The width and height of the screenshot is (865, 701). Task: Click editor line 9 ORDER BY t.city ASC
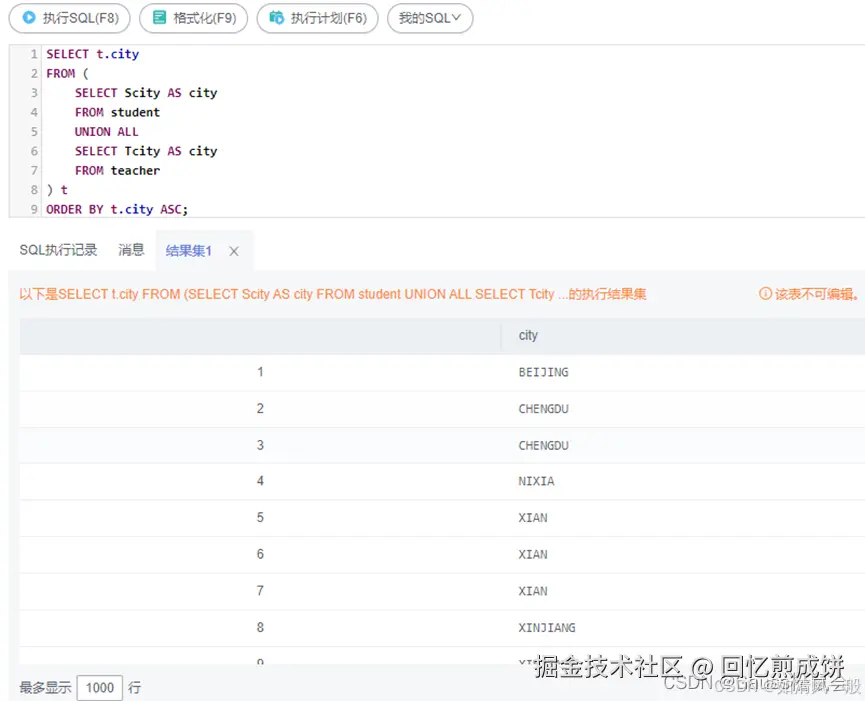click(117, 210)
